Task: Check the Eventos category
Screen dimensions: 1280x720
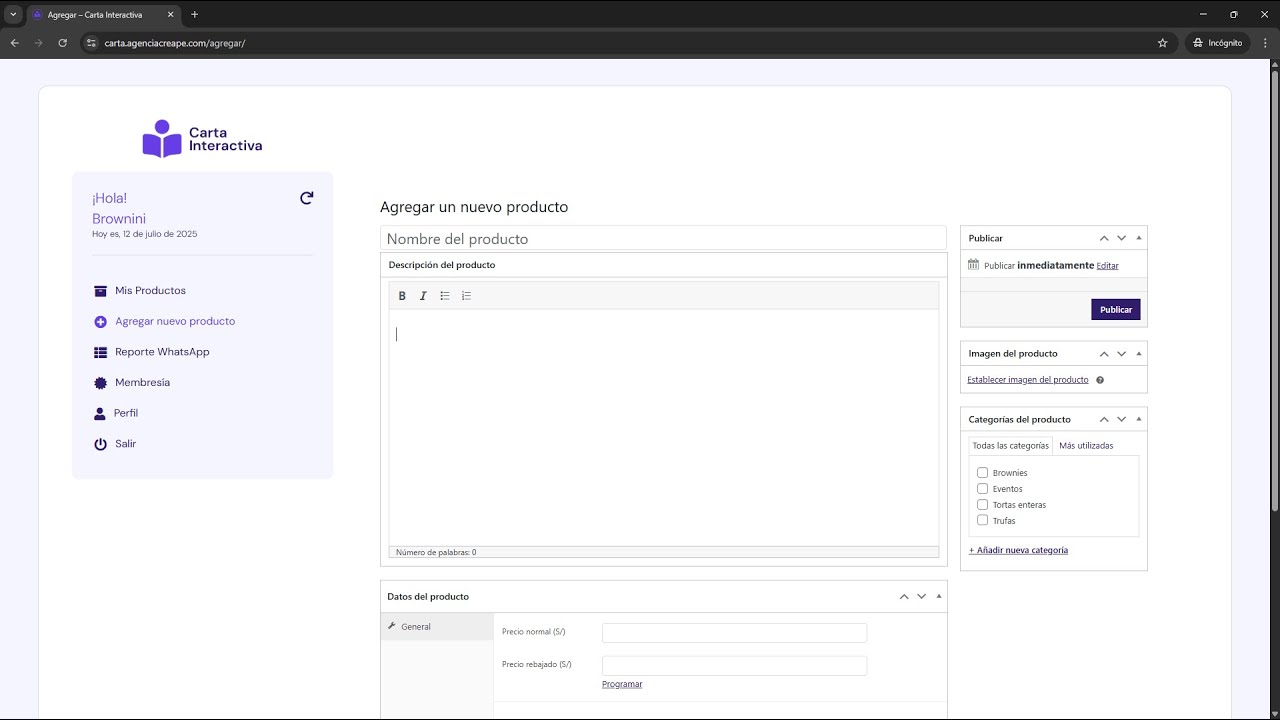Action: click(982, 489)
